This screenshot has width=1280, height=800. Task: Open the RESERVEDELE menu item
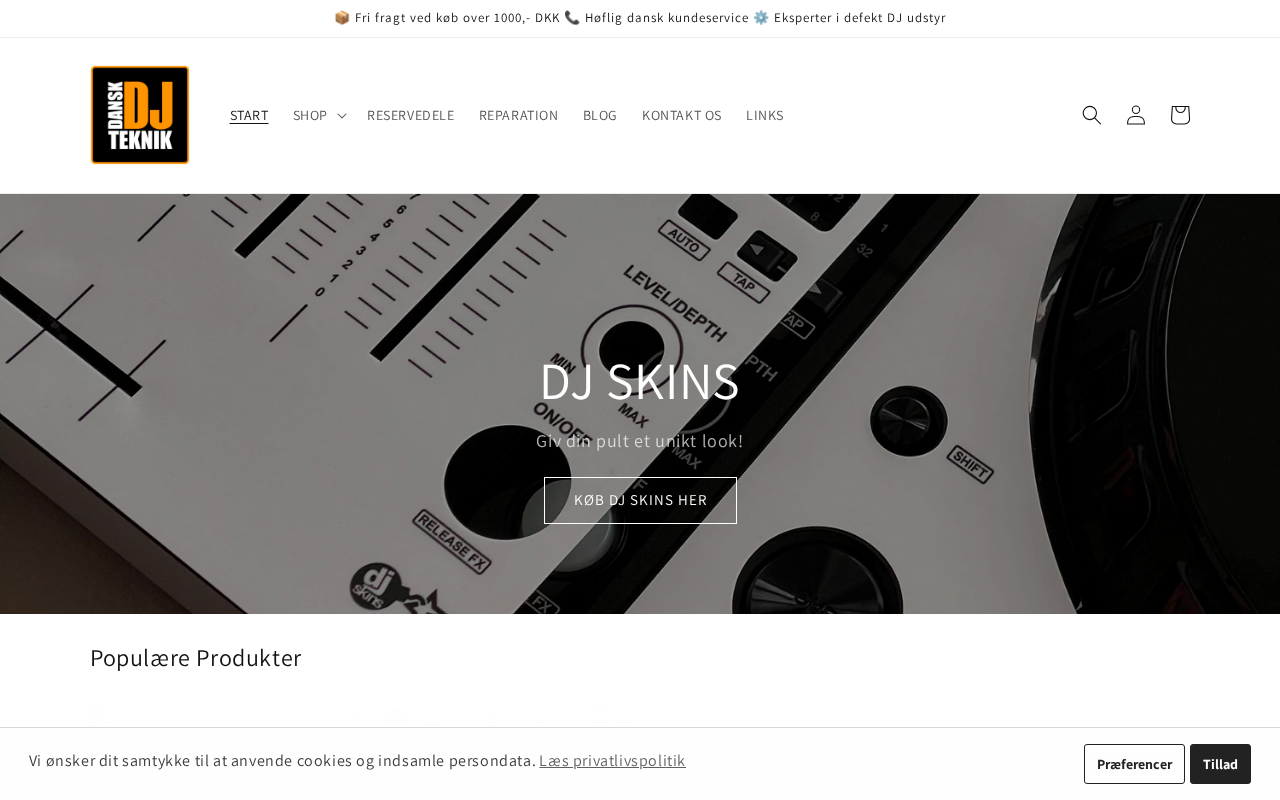410,115
